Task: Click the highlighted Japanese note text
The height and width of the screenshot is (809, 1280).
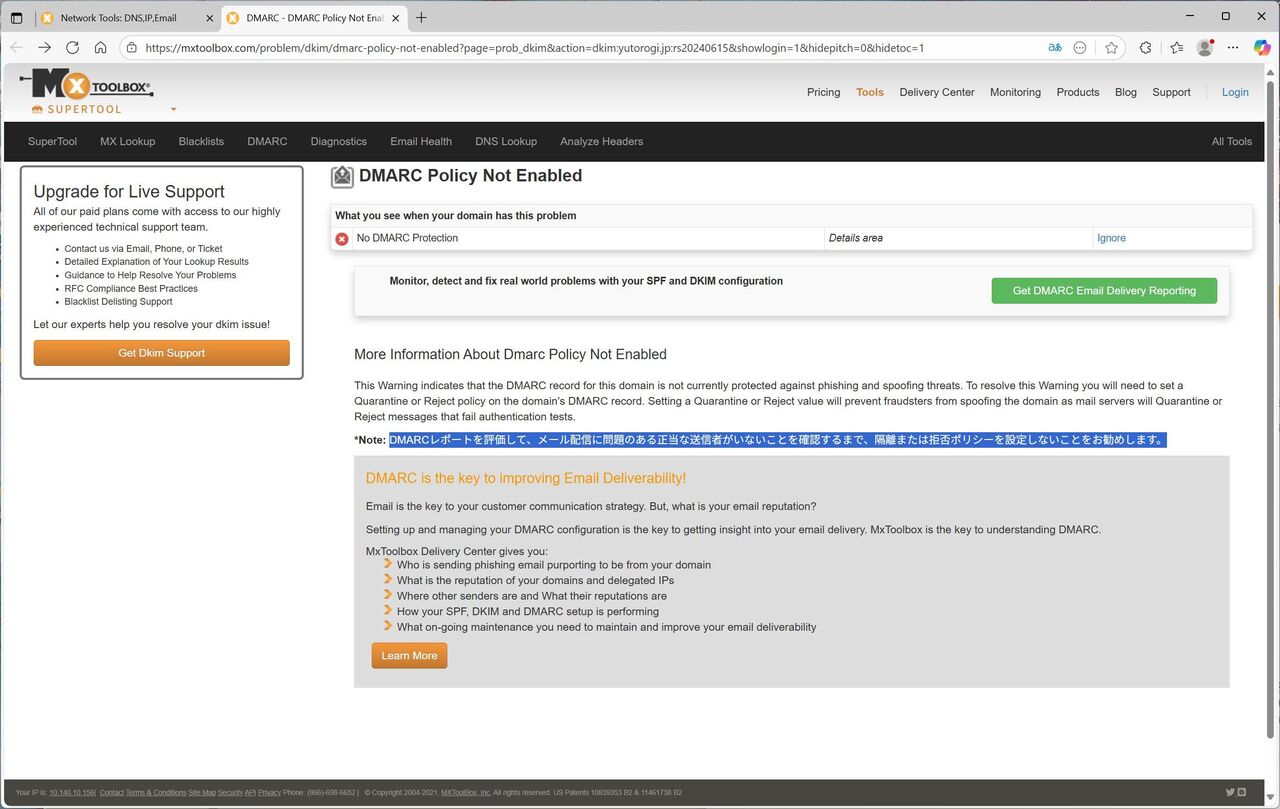Action: tap(777, 440)
